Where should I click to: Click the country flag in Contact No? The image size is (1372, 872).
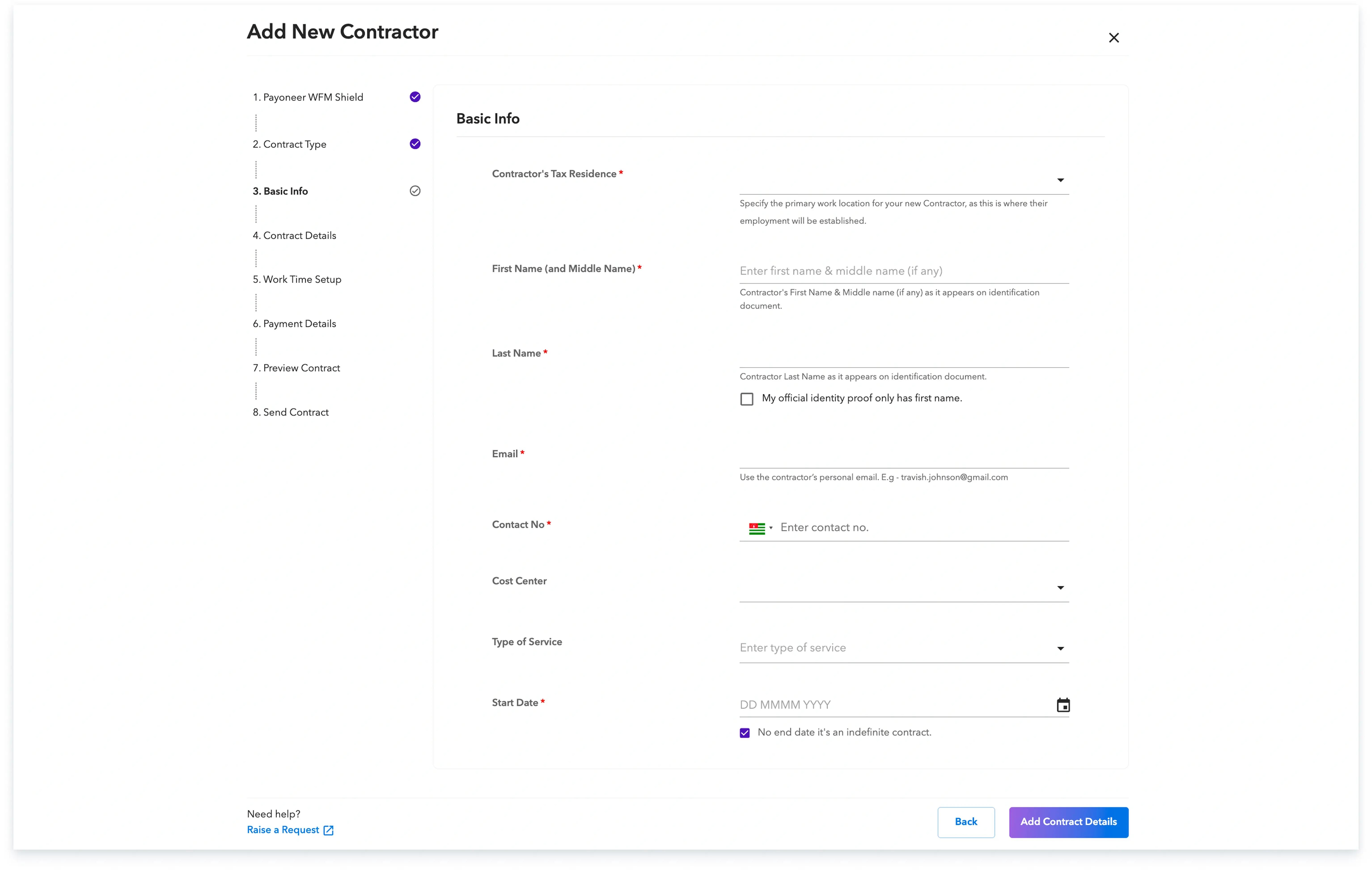pyautogui.click(x=757, y=528)
